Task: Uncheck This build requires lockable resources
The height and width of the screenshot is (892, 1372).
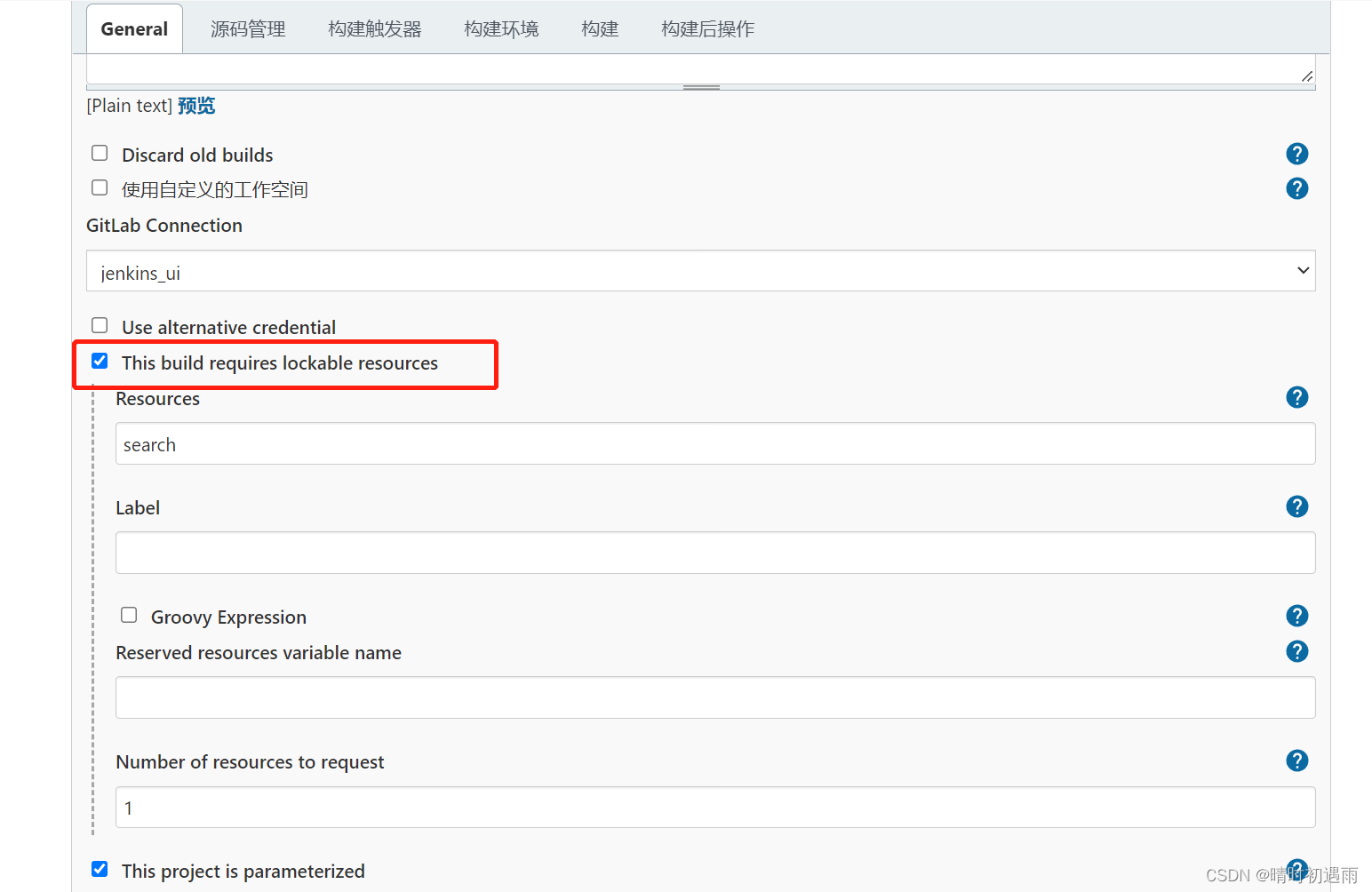Action: point(100,361)
